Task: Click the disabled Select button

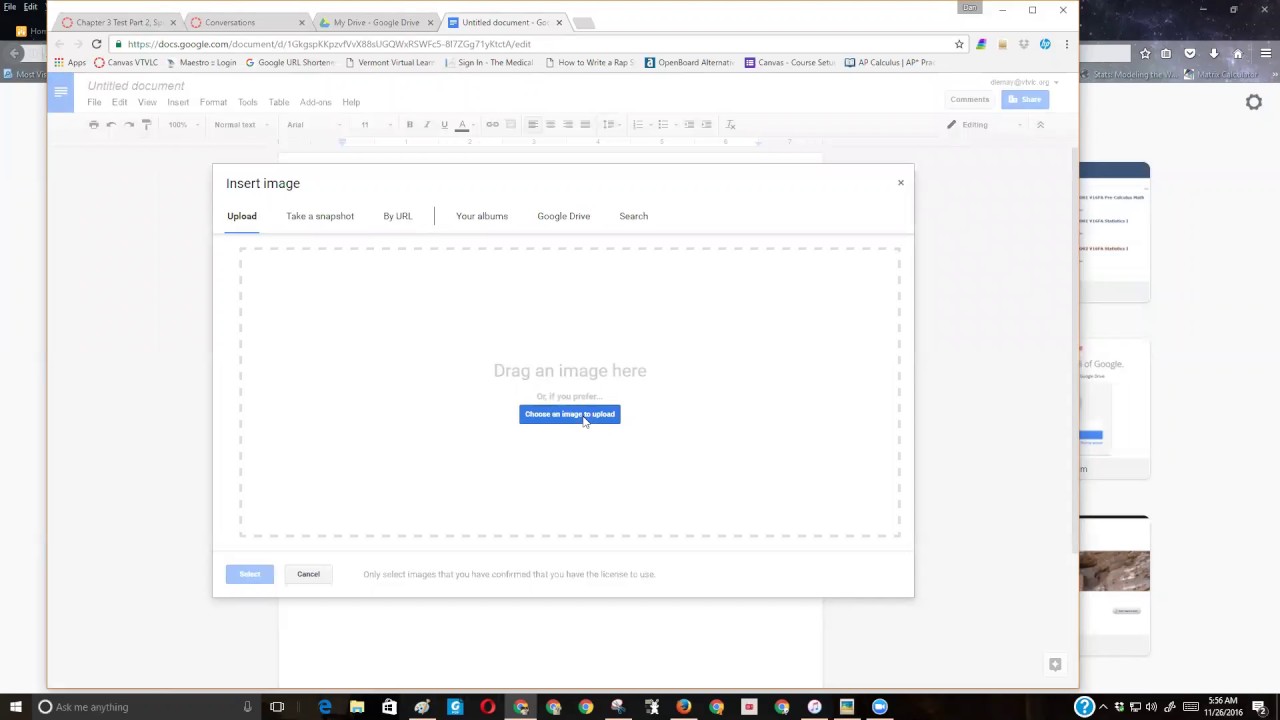Action: 249,574
